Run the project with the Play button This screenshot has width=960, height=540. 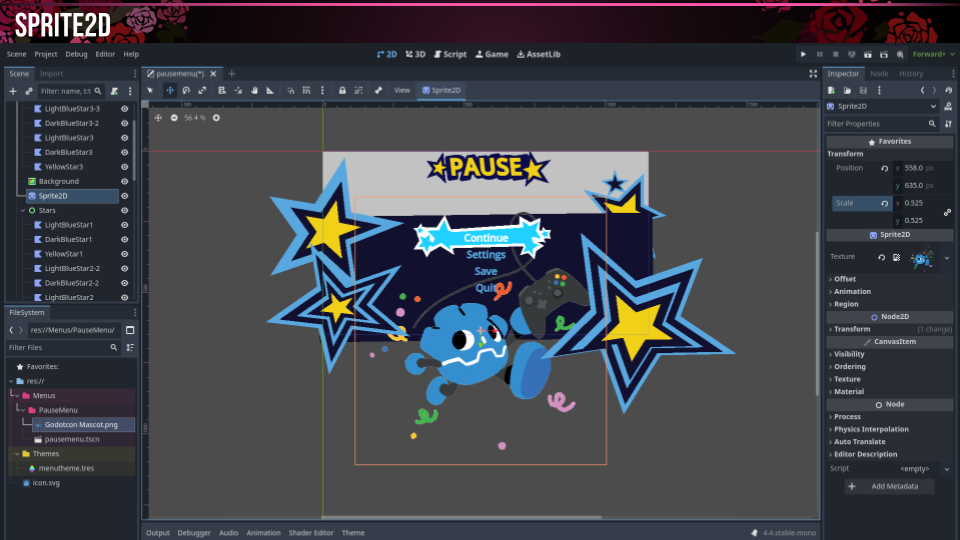coord(803,54)
